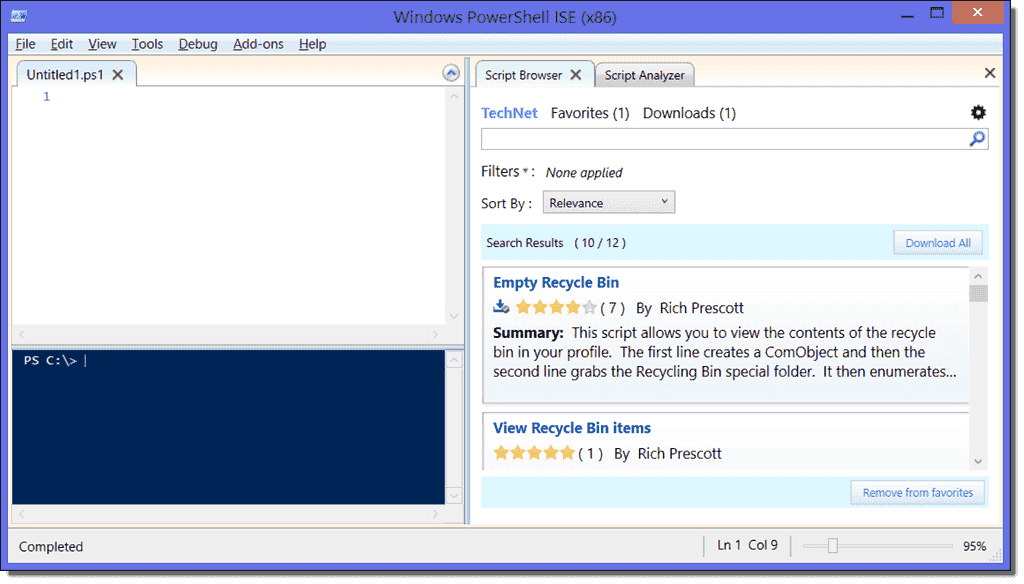Select the Untitled1.ps1 editor tab
Viewport: 1024px width, 584px height.
point(65,74)
